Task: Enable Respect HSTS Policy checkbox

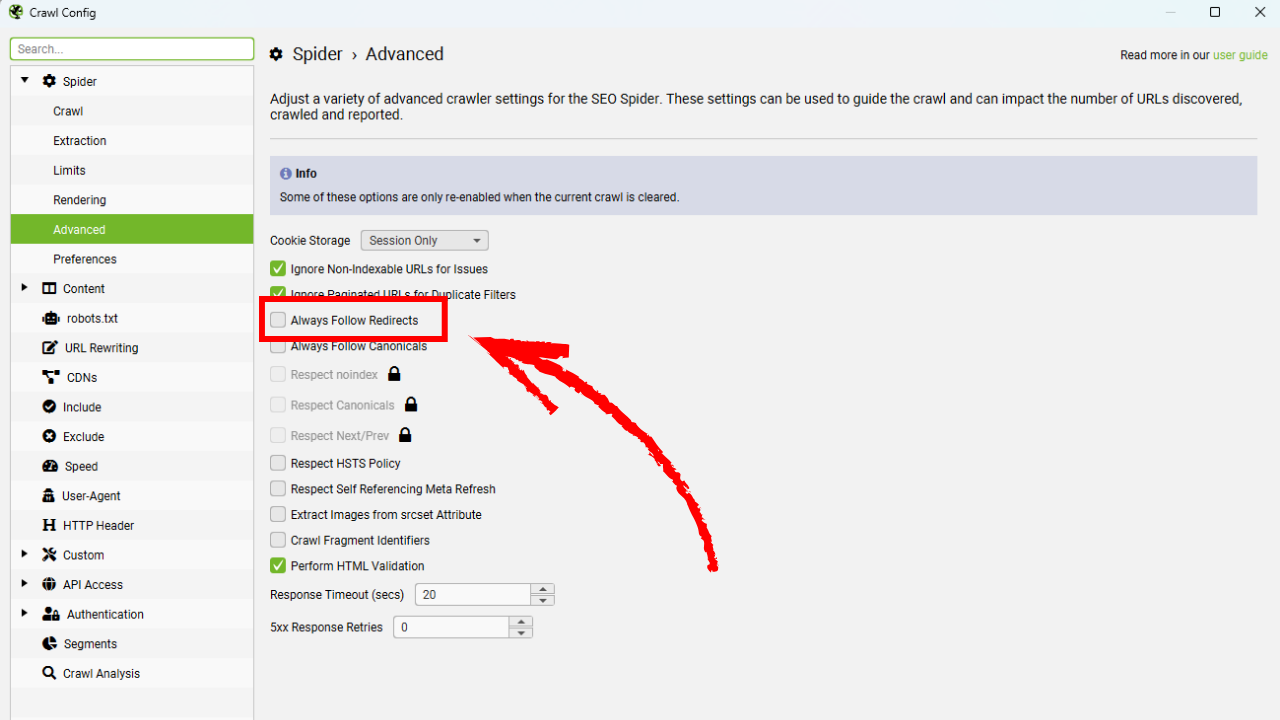Action: pyautogui.click(x=278, y=463)
